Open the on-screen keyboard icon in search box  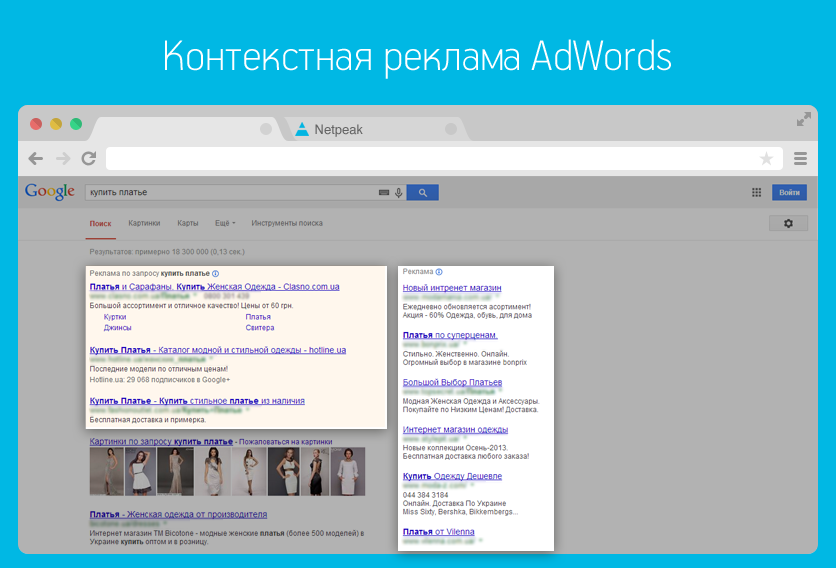coord(384,193)
